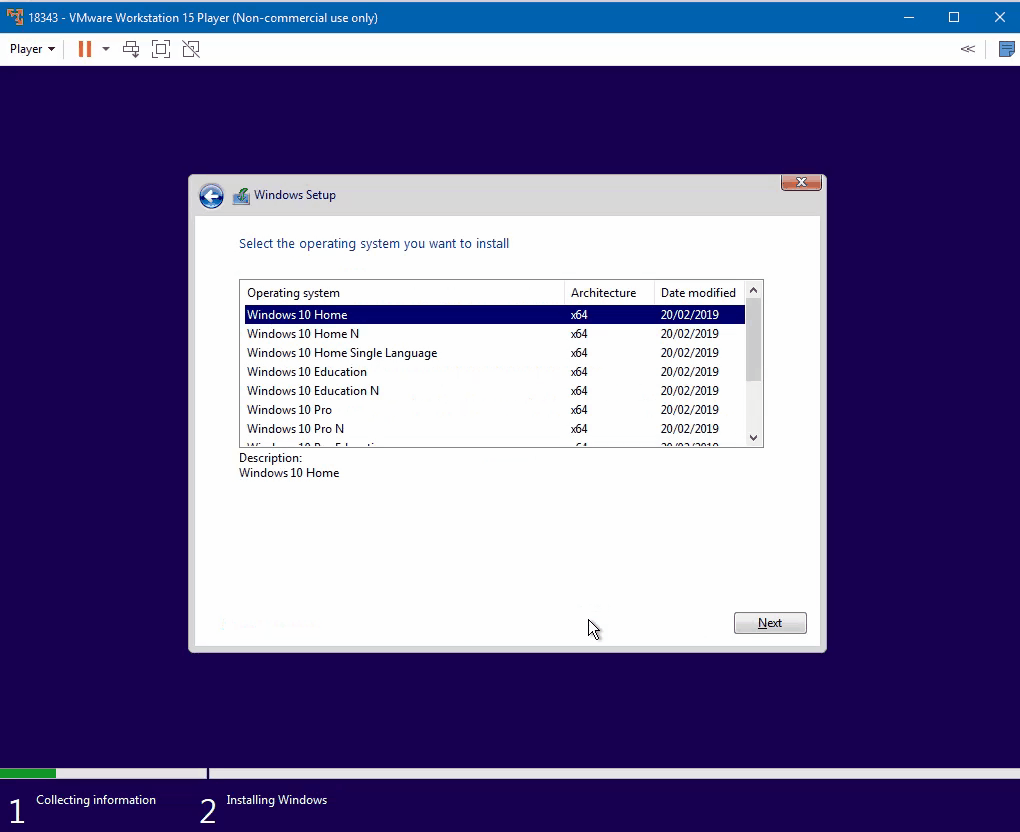Select Windows 10 Home Single Language
1020x832 pixels.
pos(494,353)
